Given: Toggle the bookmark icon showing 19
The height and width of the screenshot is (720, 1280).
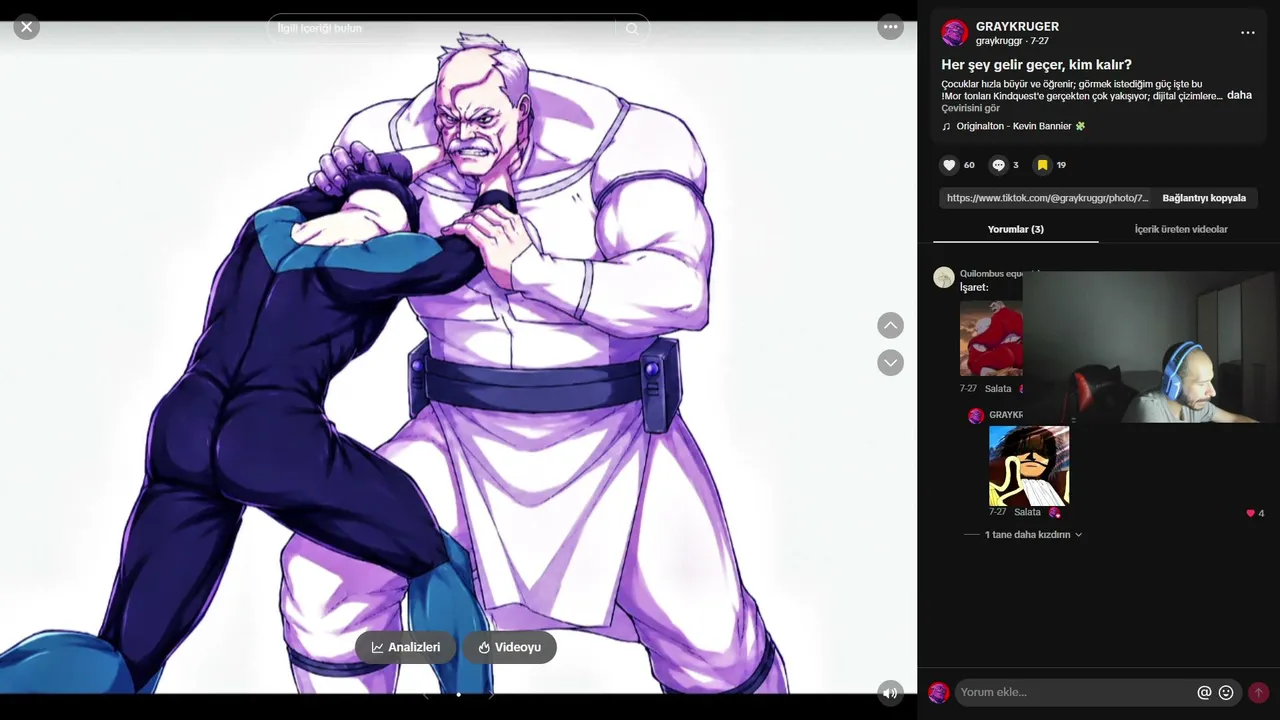Looking at the screenshot, I should [x=1042, y=165].
